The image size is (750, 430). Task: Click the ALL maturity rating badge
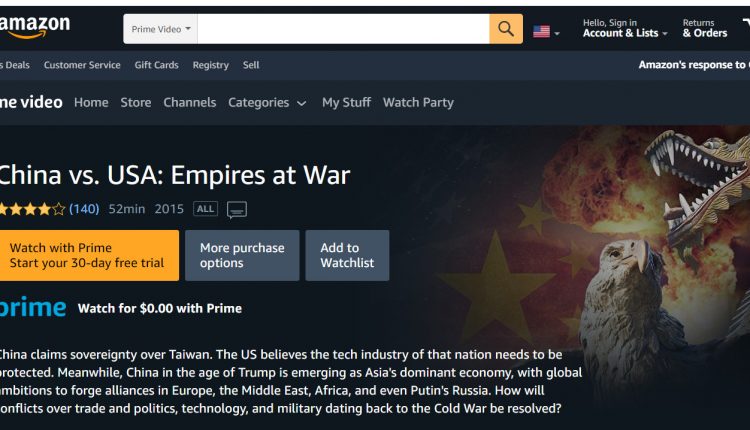pos(205,209)
